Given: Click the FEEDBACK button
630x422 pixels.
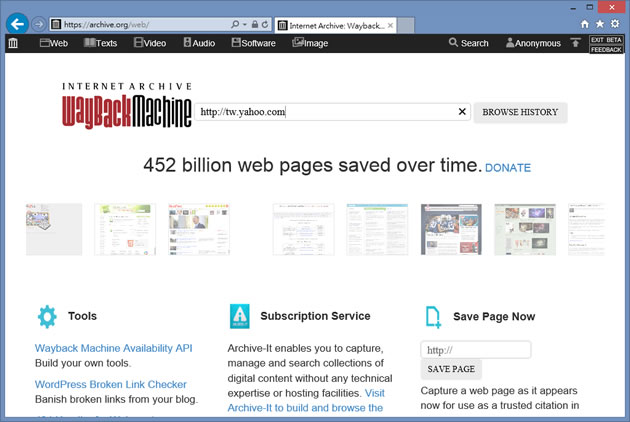Looking at the screenshot, I should pos(606,49).
